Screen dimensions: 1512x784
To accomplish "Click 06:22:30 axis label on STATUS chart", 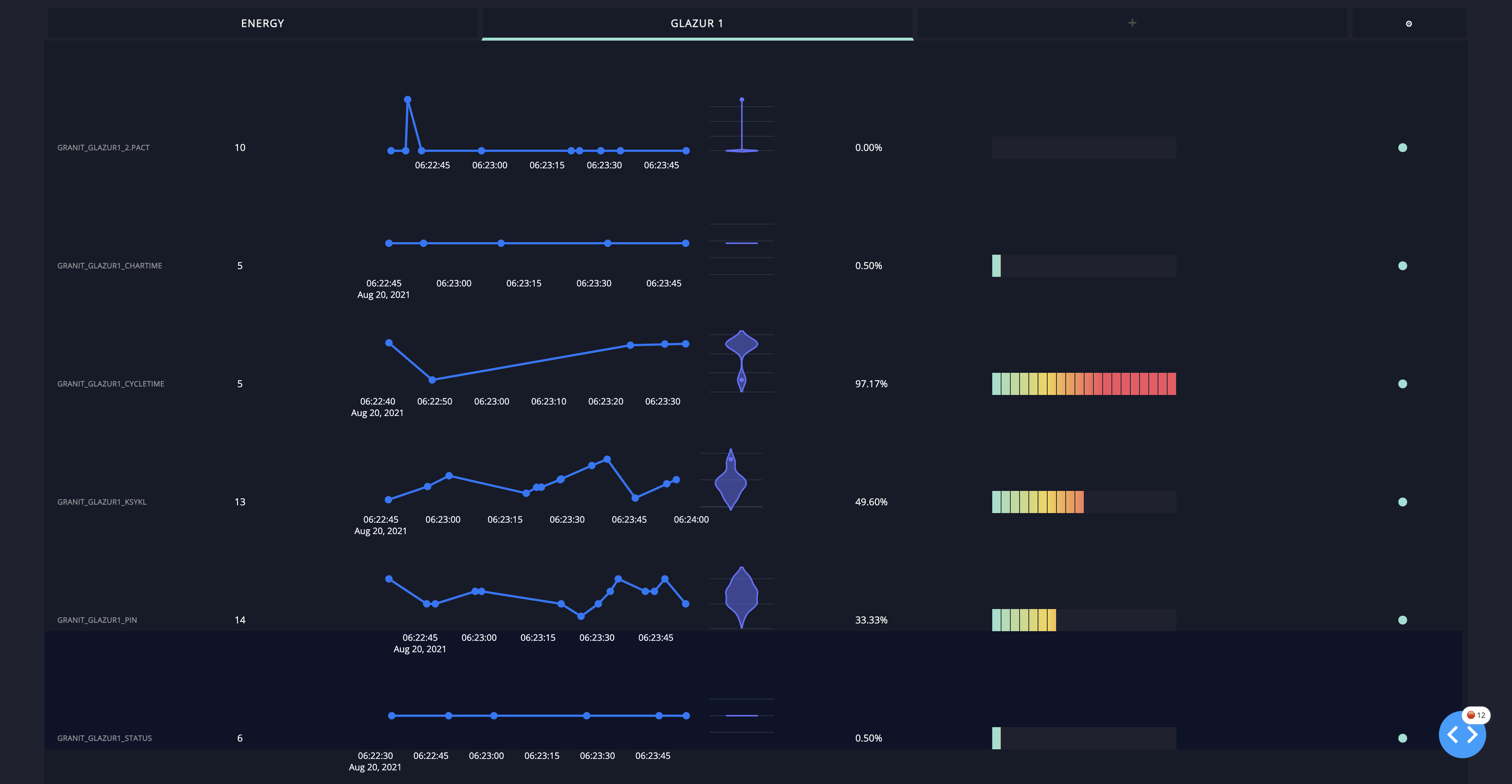I will [x=375, y=755].
